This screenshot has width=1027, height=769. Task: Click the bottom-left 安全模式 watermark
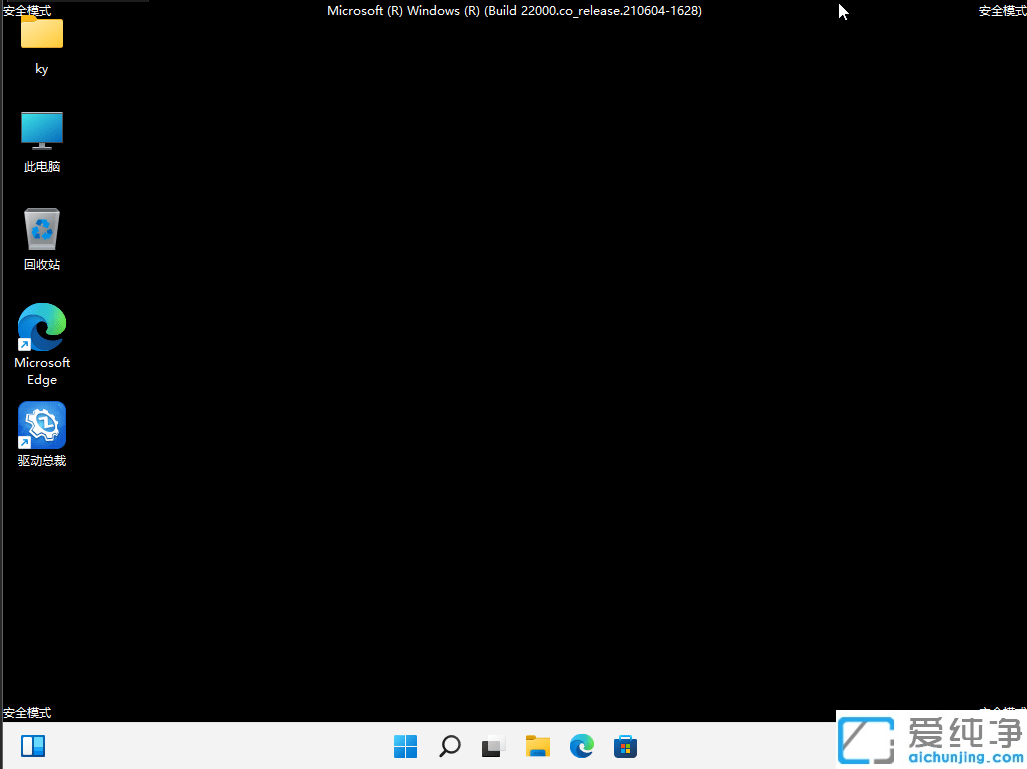click(x=27, y=712)
